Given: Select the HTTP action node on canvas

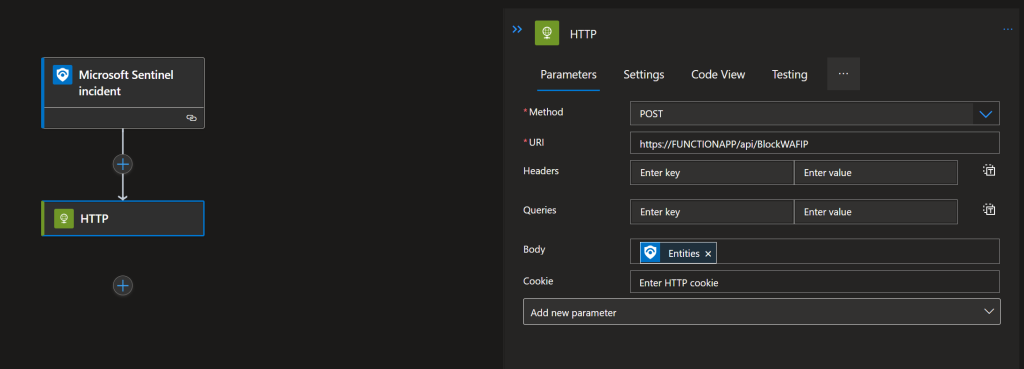Looking at the screenshot, I should coord(123,218).
